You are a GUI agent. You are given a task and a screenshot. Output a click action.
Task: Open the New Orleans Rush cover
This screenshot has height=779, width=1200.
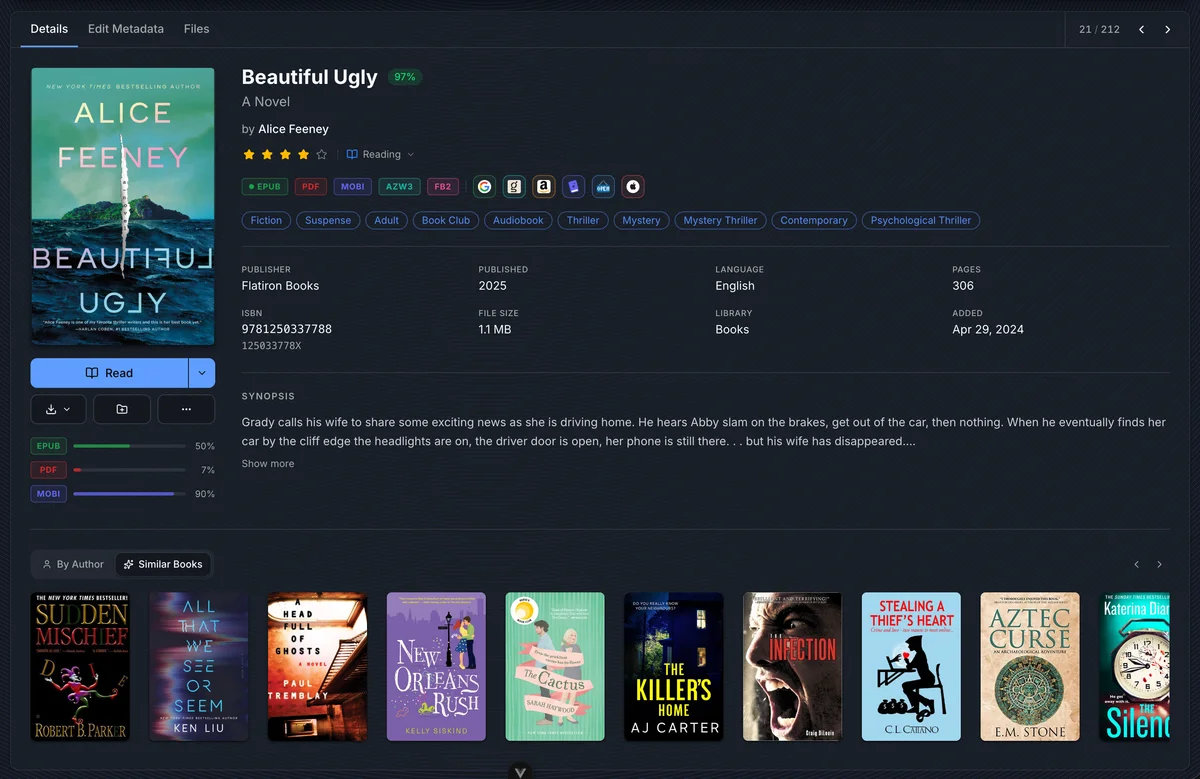coord(436,667)
